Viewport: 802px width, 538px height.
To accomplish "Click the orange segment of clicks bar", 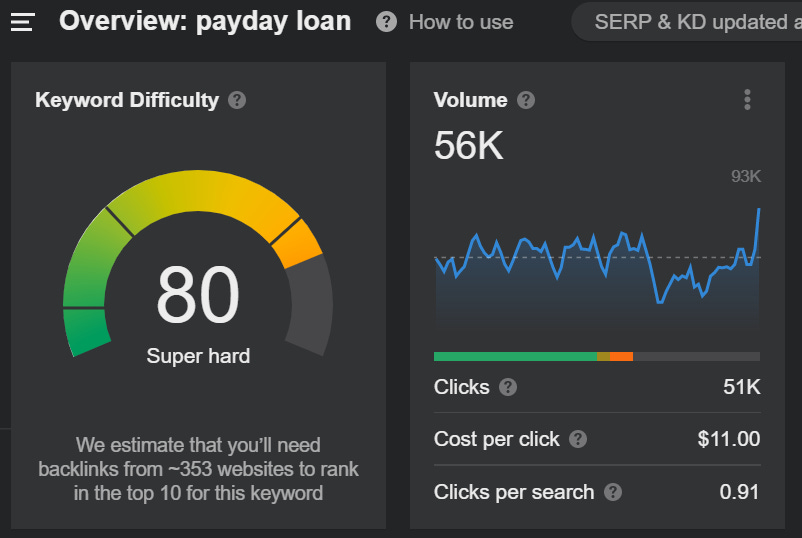I will [x=621, y=356].
